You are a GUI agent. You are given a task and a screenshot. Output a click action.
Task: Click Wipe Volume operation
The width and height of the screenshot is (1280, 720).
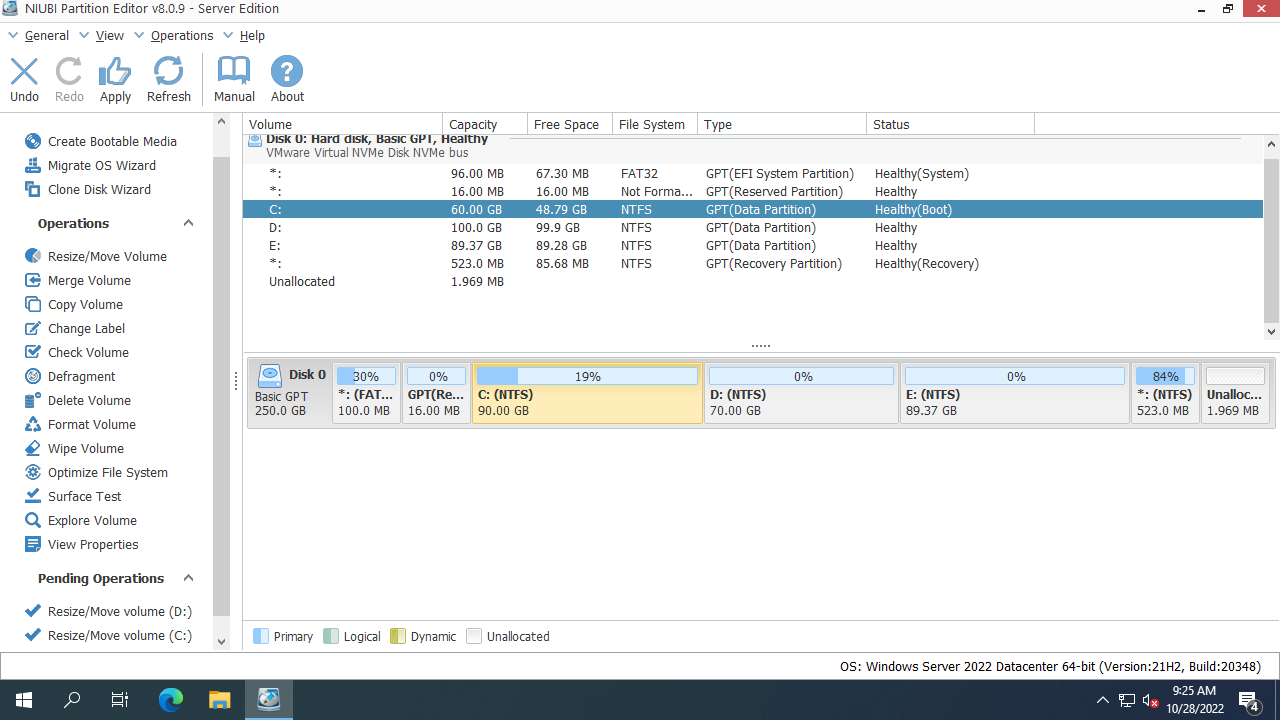pos(85,448)
